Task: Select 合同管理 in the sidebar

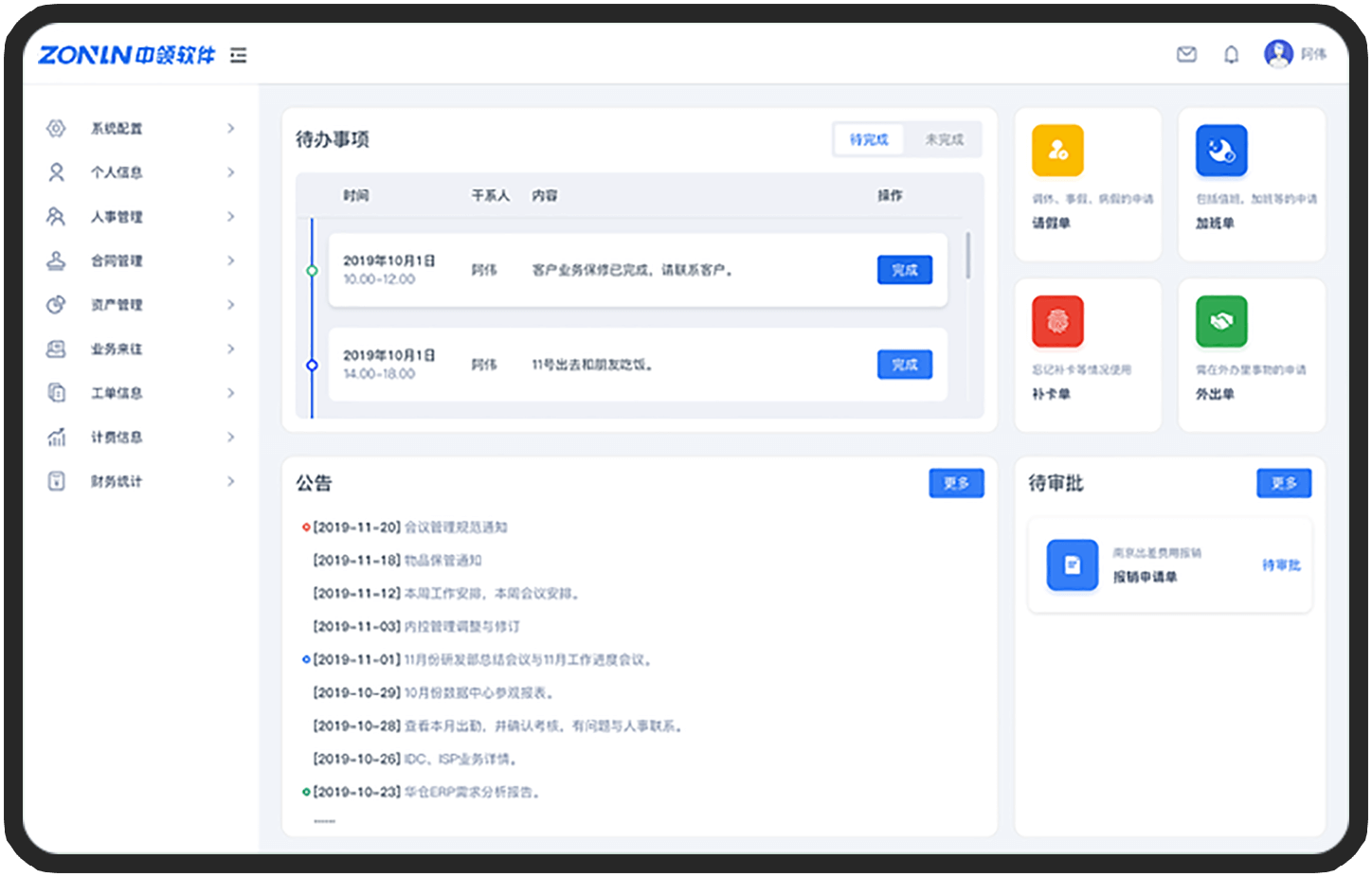Action: pos(117,260)
